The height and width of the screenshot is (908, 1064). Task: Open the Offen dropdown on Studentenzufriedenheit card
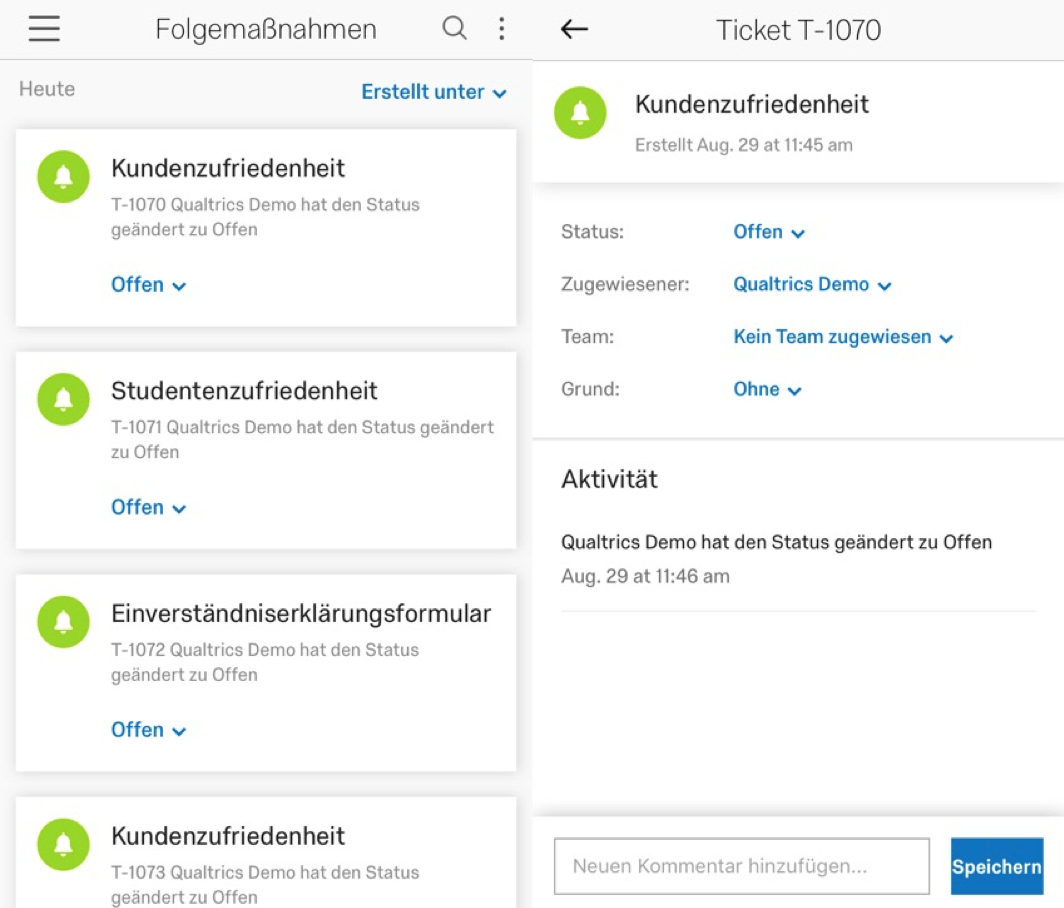(149, 507)
